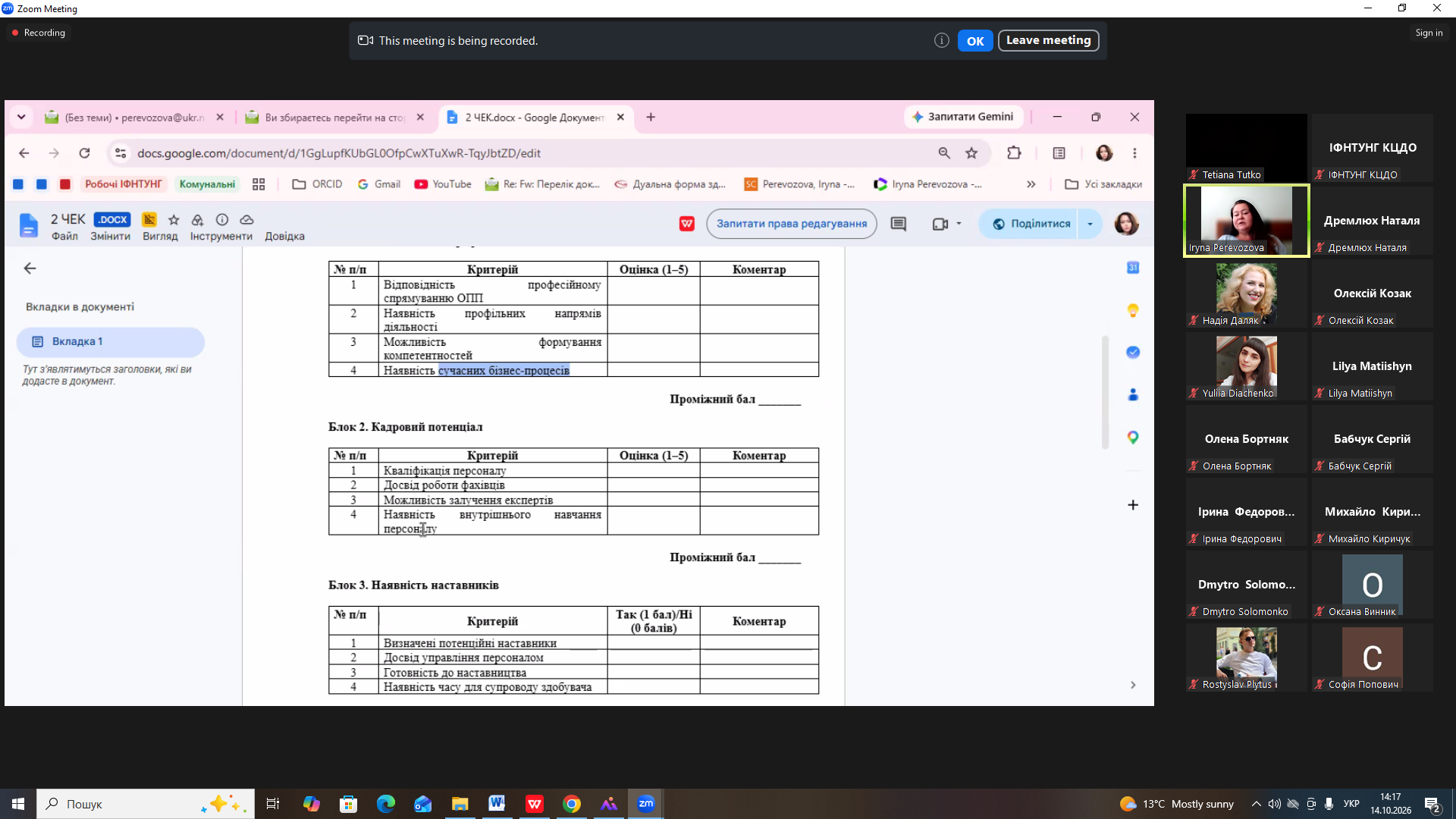Screen dimensions: 1456x819
Task: Click the red W extension icon
Action: pyautogui.click(x=687, y=224)
